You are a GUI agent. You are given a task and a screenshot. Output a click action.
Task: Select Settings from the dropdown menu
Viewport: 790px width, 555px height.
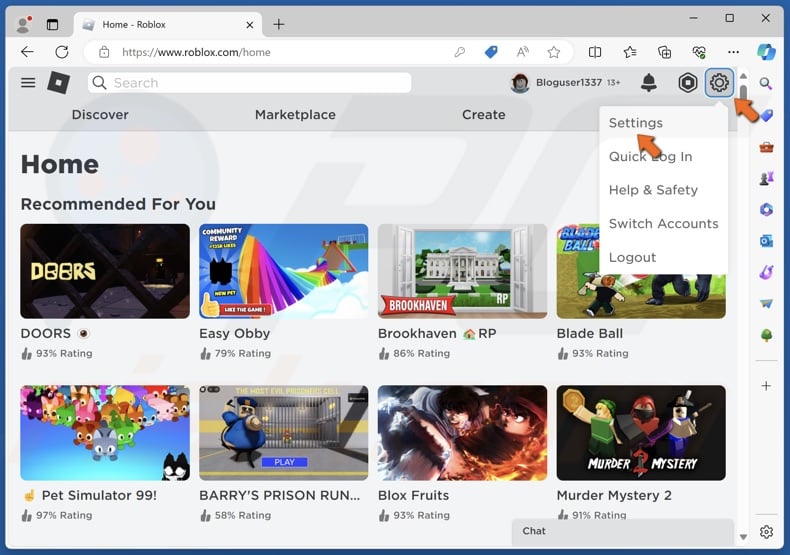(635, 123)
